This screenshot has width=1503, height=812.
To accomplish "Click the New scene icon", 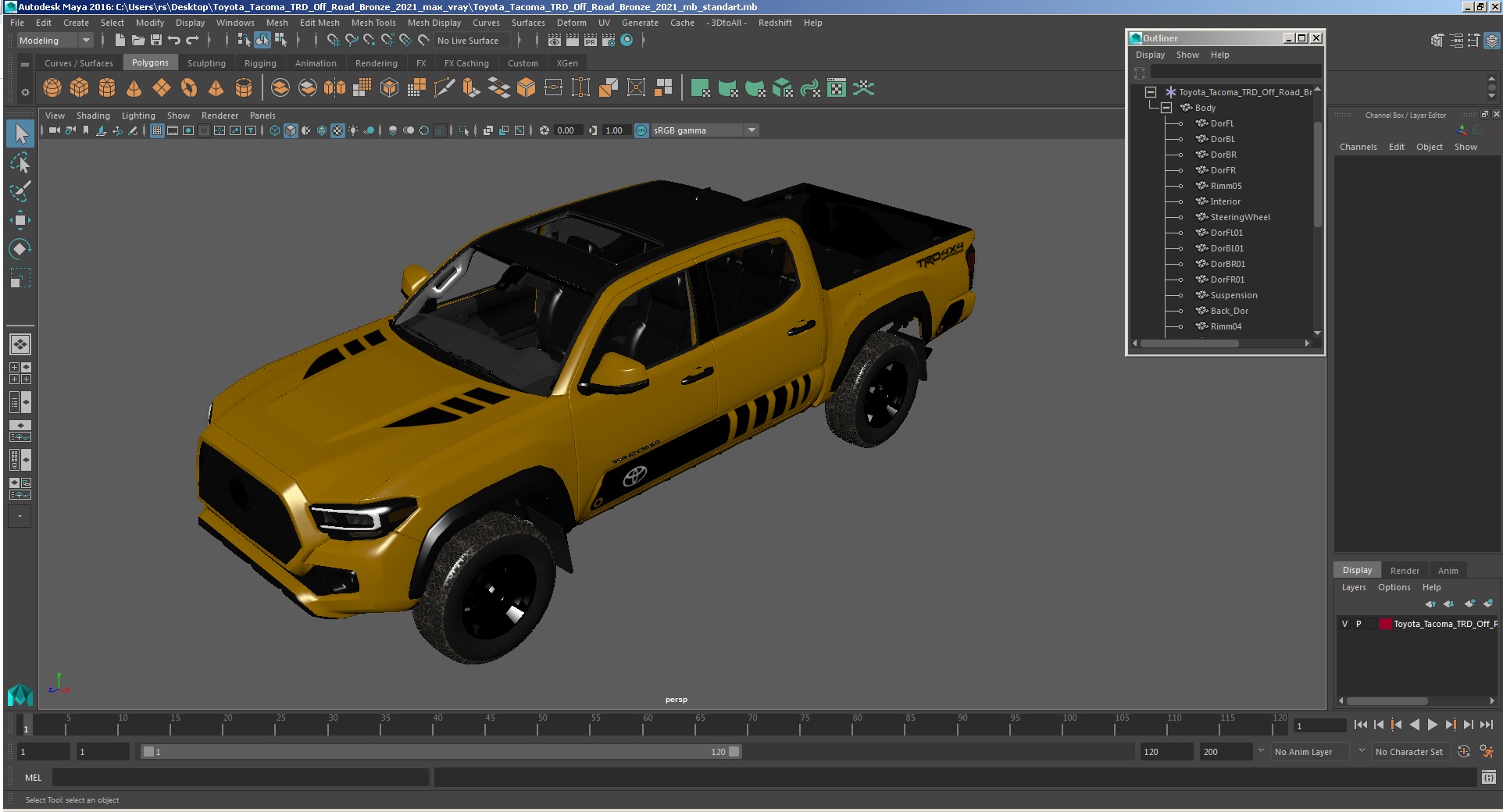I will coord(120,41).
